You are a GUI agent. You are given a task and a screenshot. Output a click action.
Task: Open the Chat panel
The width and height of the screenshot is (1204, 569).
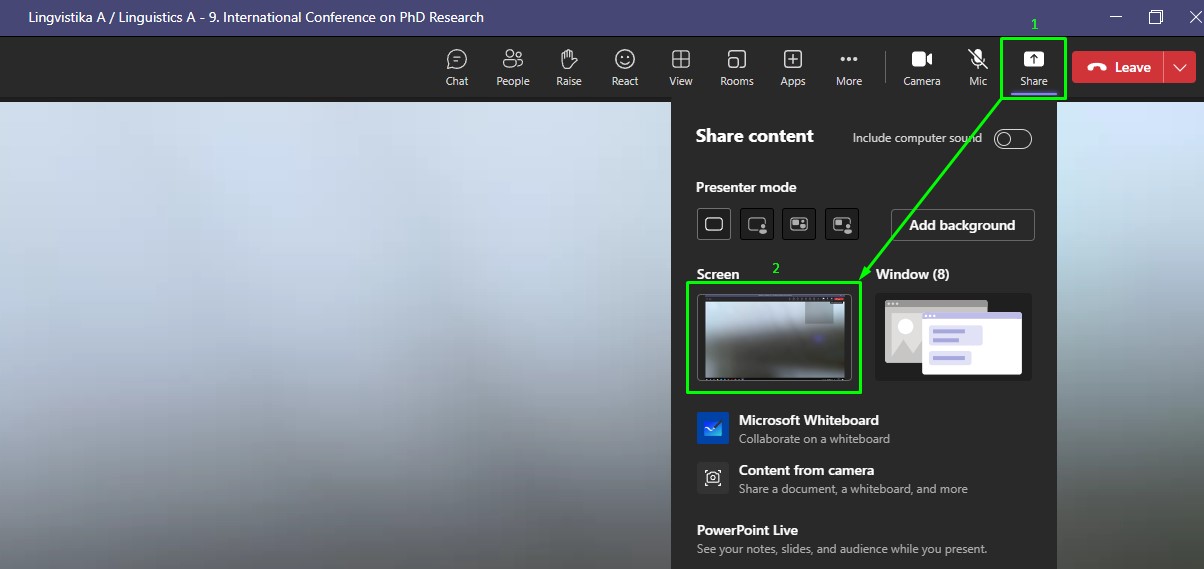point(457,67)
